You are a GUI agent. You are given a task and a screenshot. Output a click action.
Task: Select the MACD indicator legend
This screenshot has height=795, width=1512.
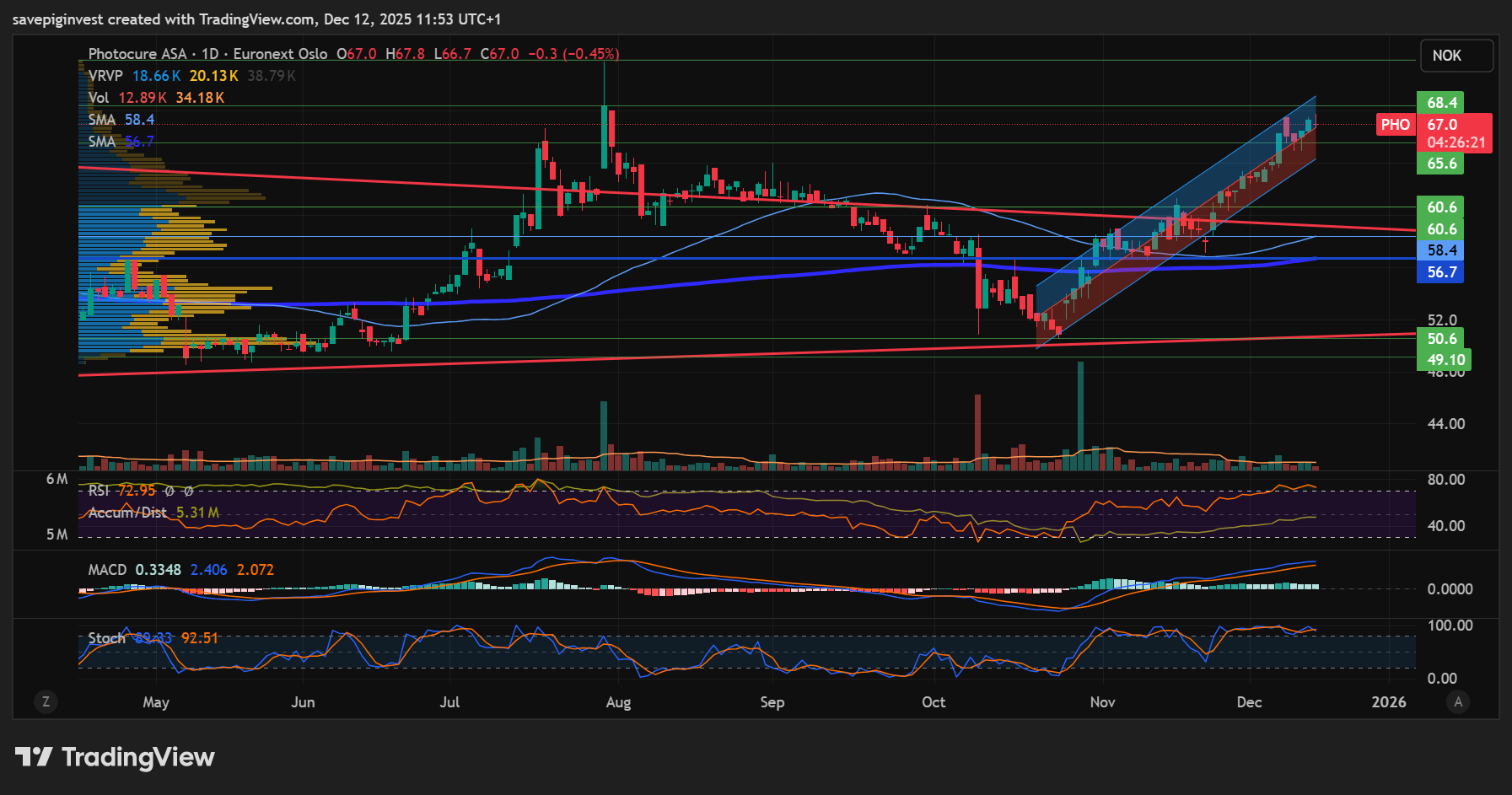(x=107, y=570)
